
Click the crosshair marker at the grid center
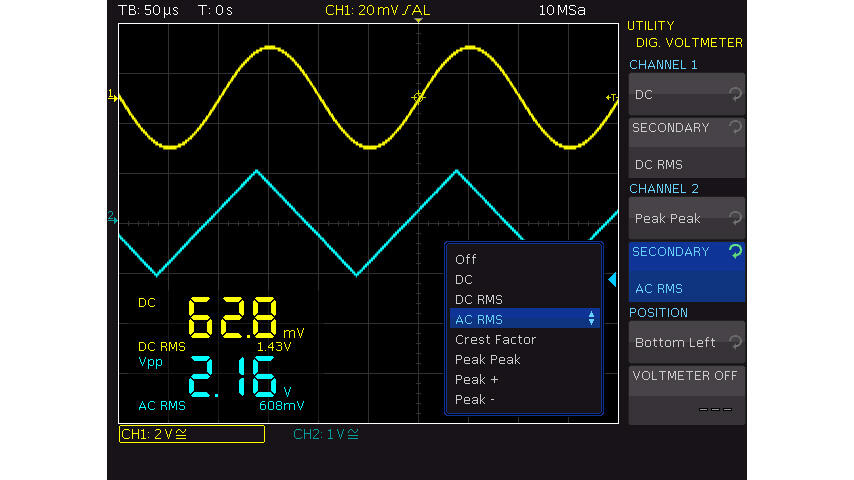click(418, 97)
